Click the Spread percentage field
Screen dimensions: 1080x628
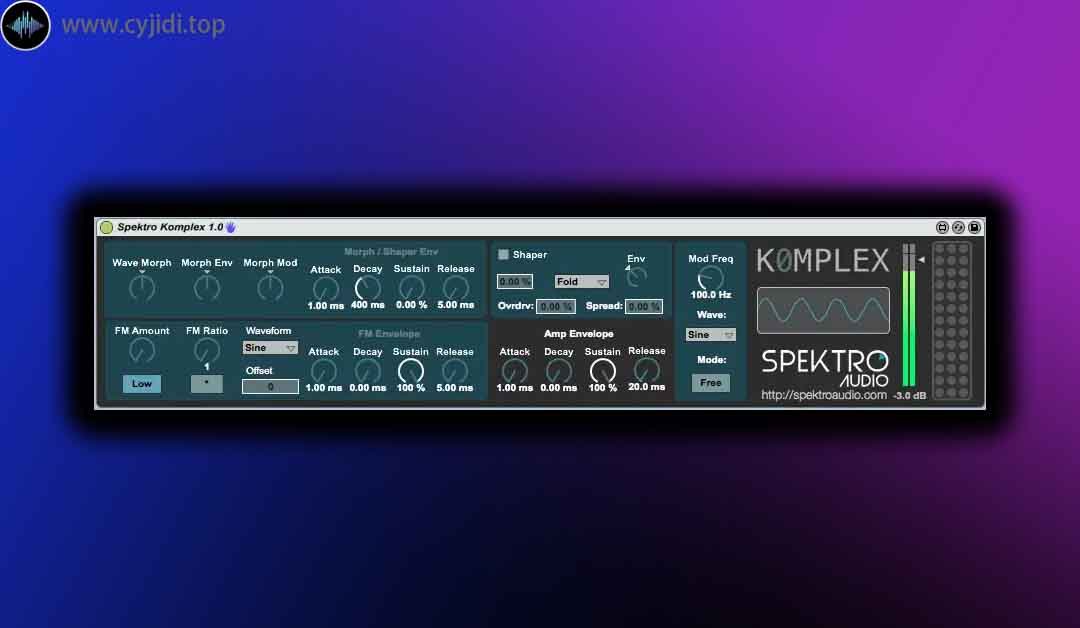pos(644,306)
